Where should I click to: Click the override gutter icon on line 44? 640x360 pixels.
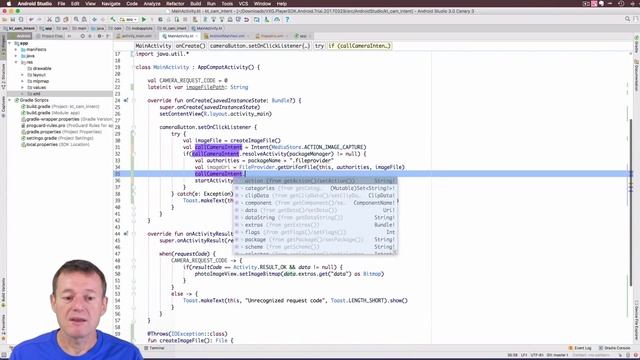point(126,234)
